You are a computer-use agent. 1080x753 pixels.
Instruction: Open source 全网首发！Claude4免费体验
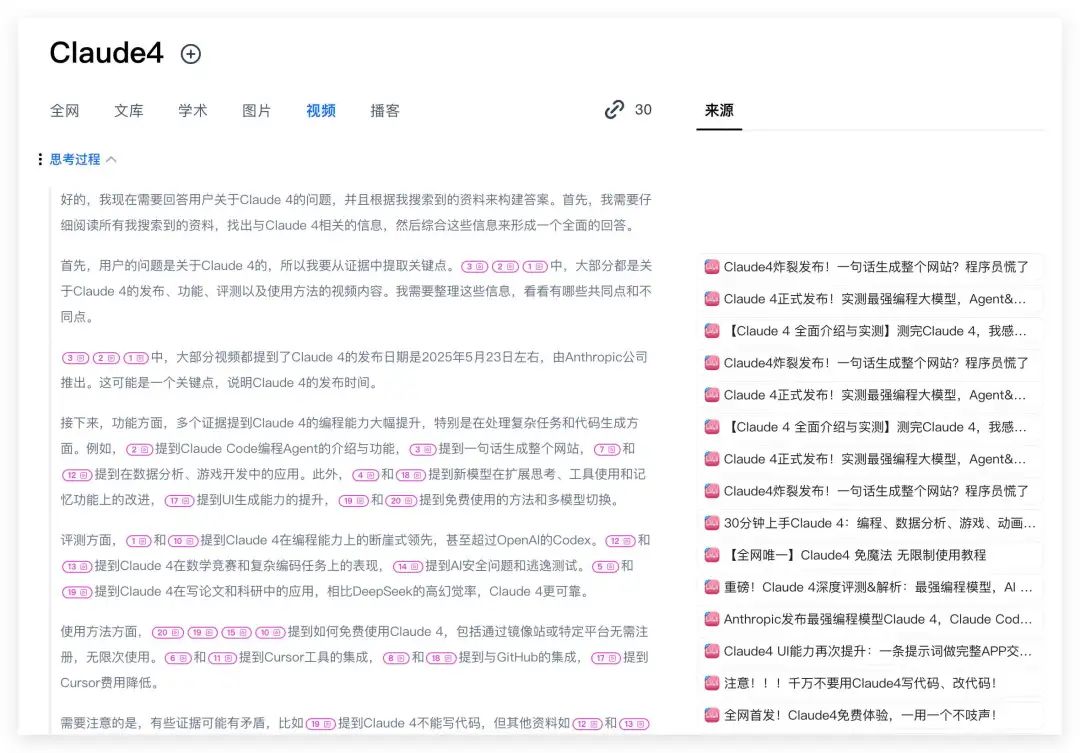871,715
